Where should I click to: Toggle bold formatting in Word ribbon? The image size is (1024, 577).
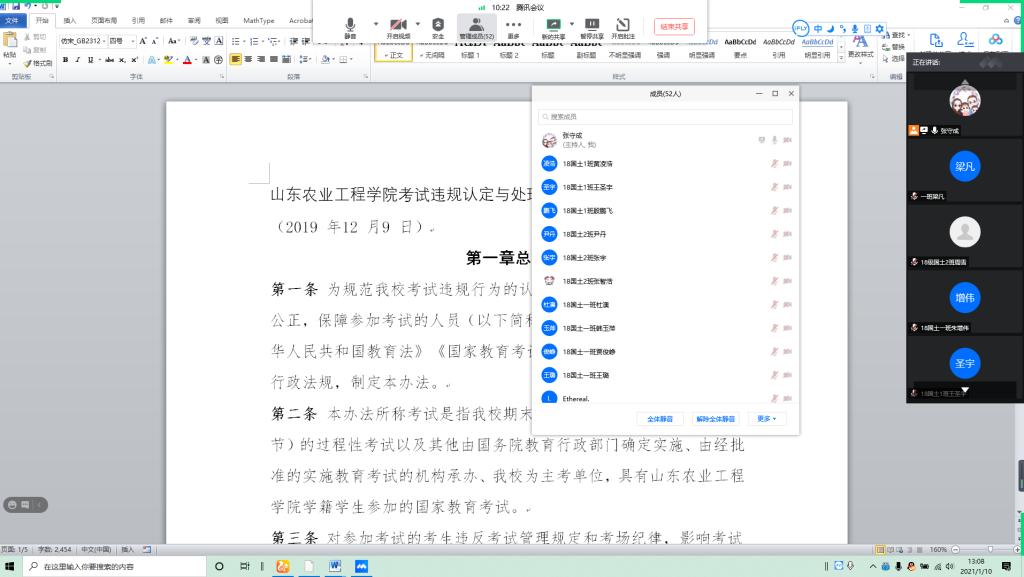tap(65, 59)
